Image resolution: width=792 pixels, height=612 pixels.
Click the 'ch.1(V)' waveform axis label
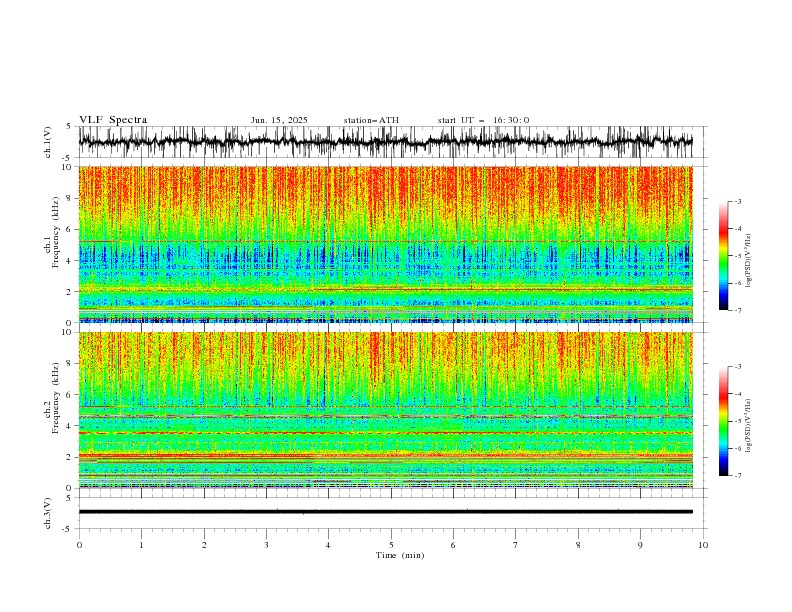[x=48, y=142]
